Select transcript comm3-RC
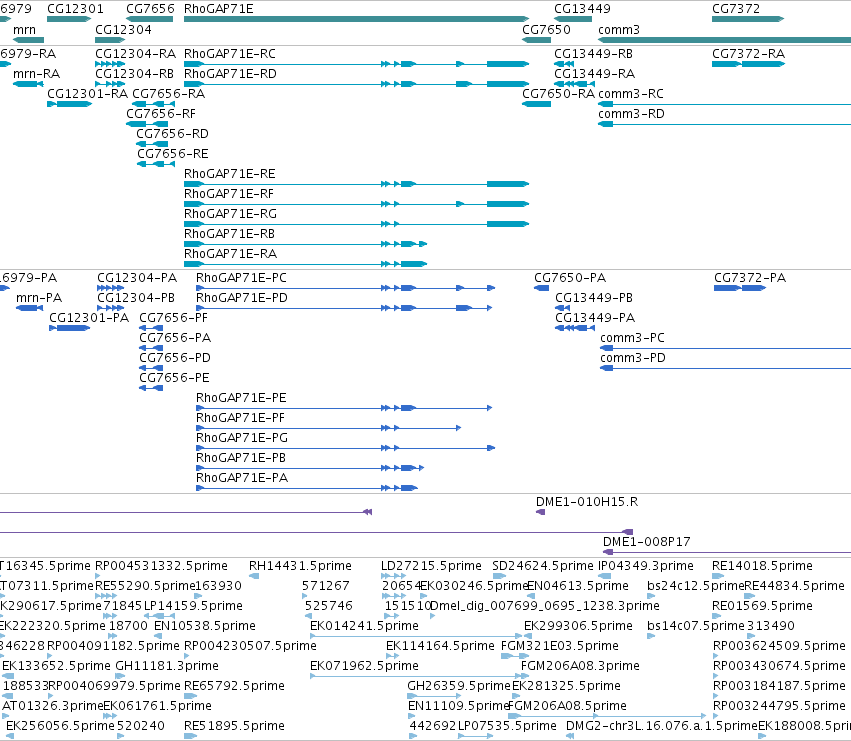The image size is (851, 741). [725, 104]
